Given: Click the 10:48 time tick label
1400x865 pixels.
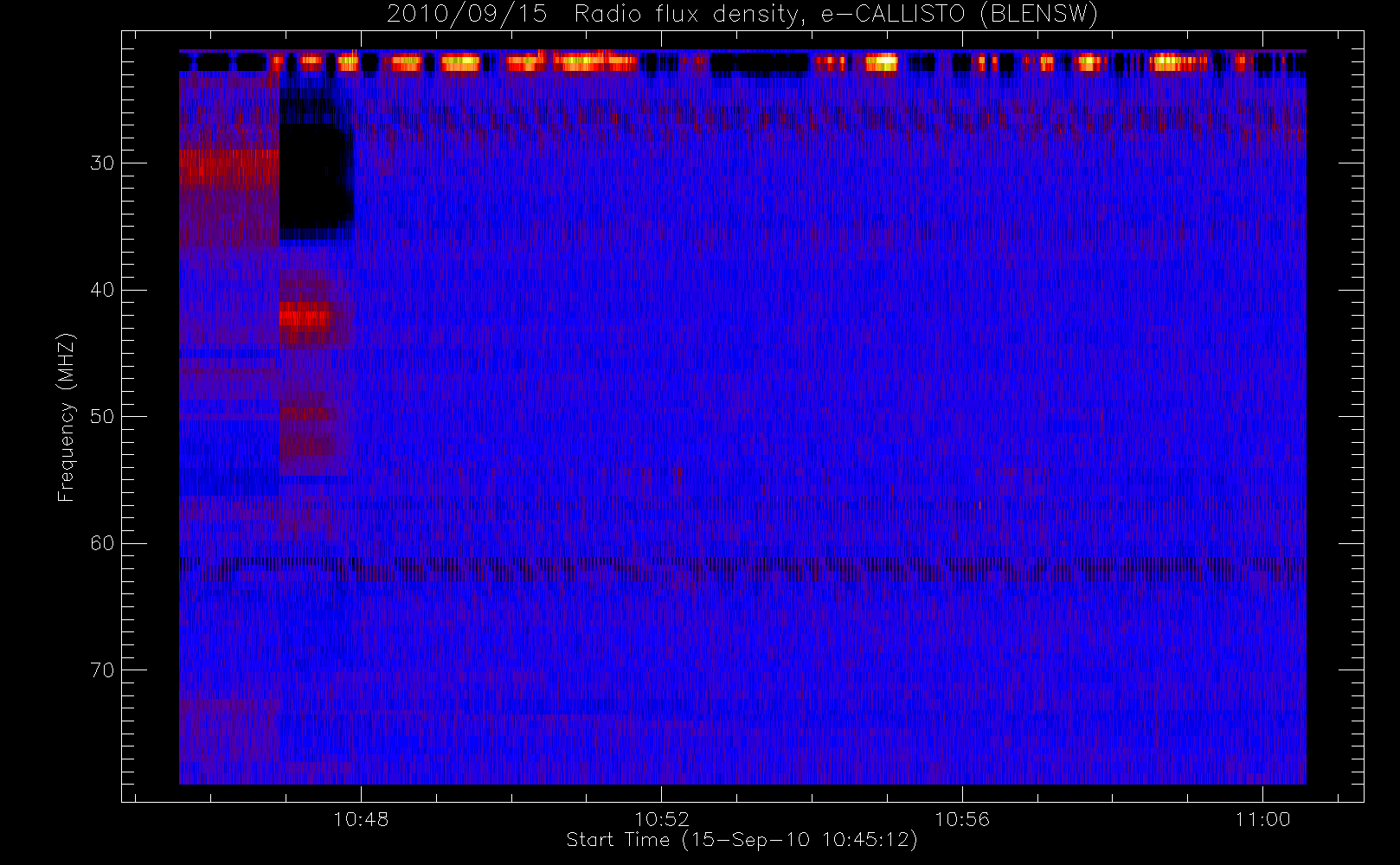Looking at the screenshot, I should coord(361,818).
